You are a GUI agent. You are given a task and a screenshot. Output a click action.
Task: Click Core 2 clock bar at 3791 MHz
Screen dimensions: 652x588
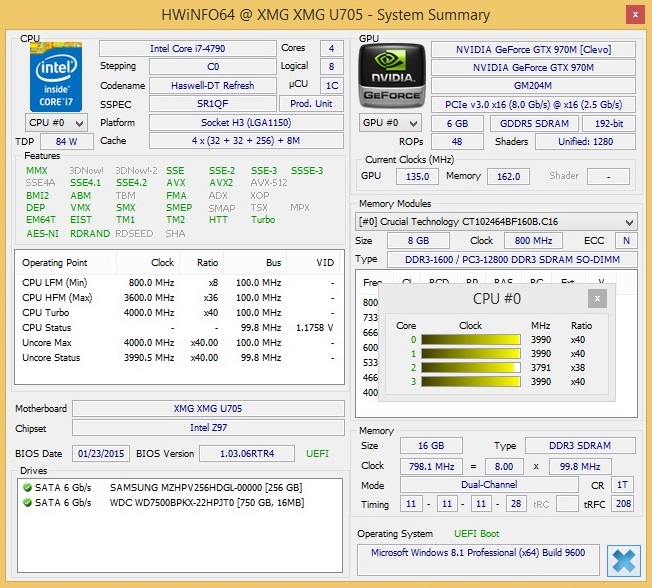471,368
